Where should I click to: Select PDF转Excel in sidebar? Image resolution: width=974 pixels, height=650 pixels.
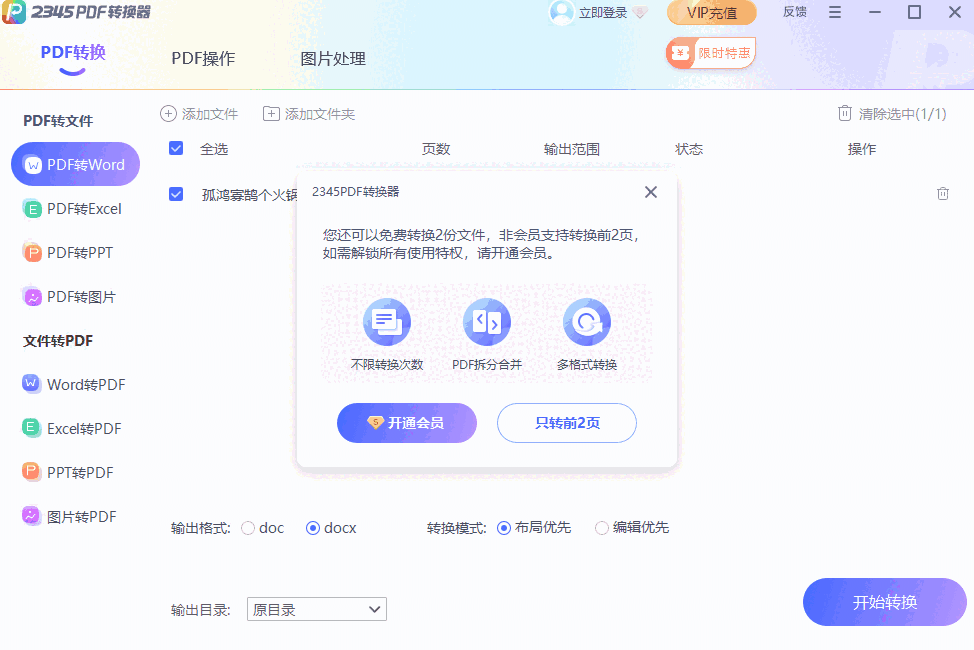84,209
